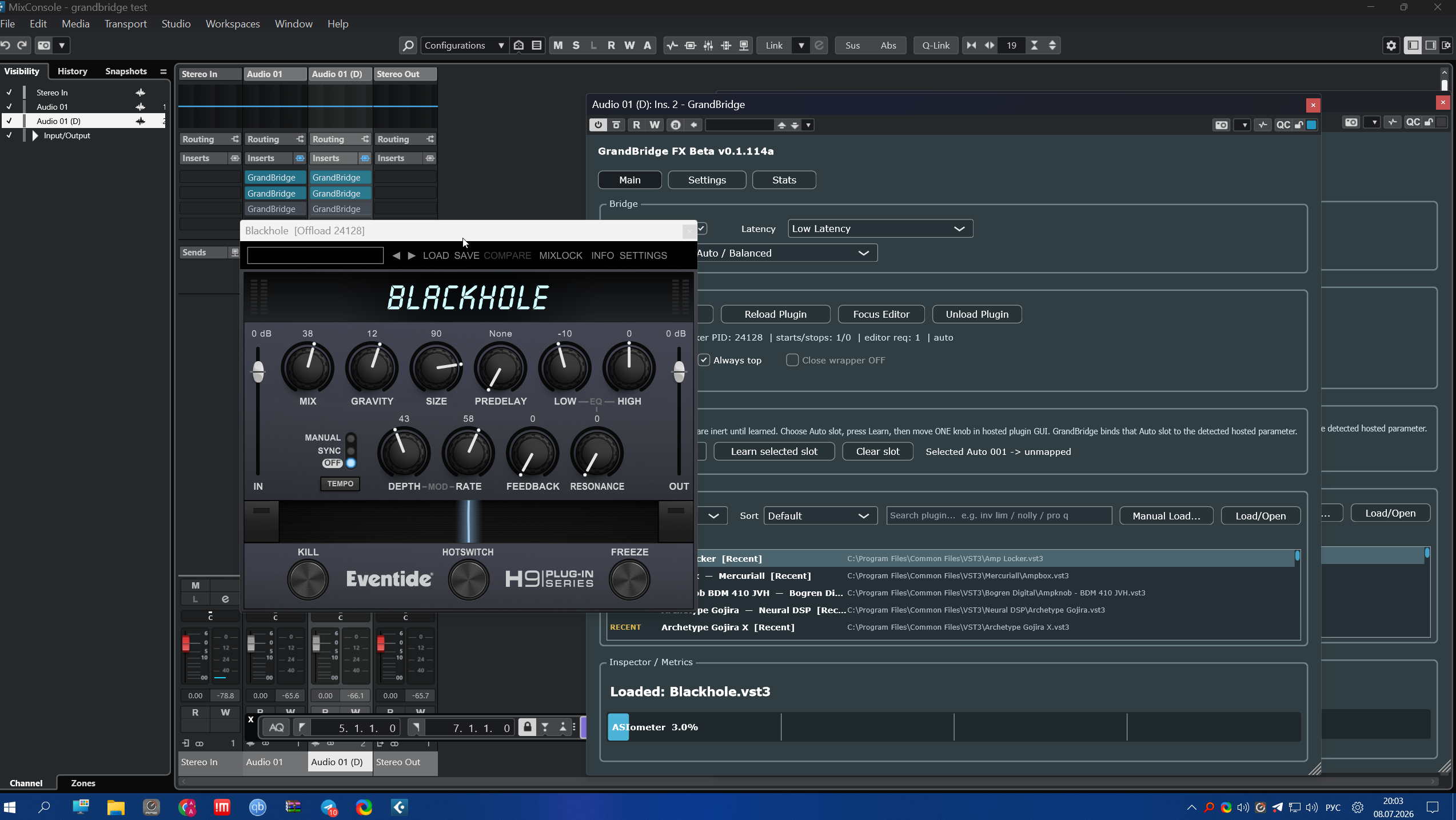Expand the Input/Output tree triangle
The height and width of the screenshot is (820, 1456).
(x=35, y=135)
